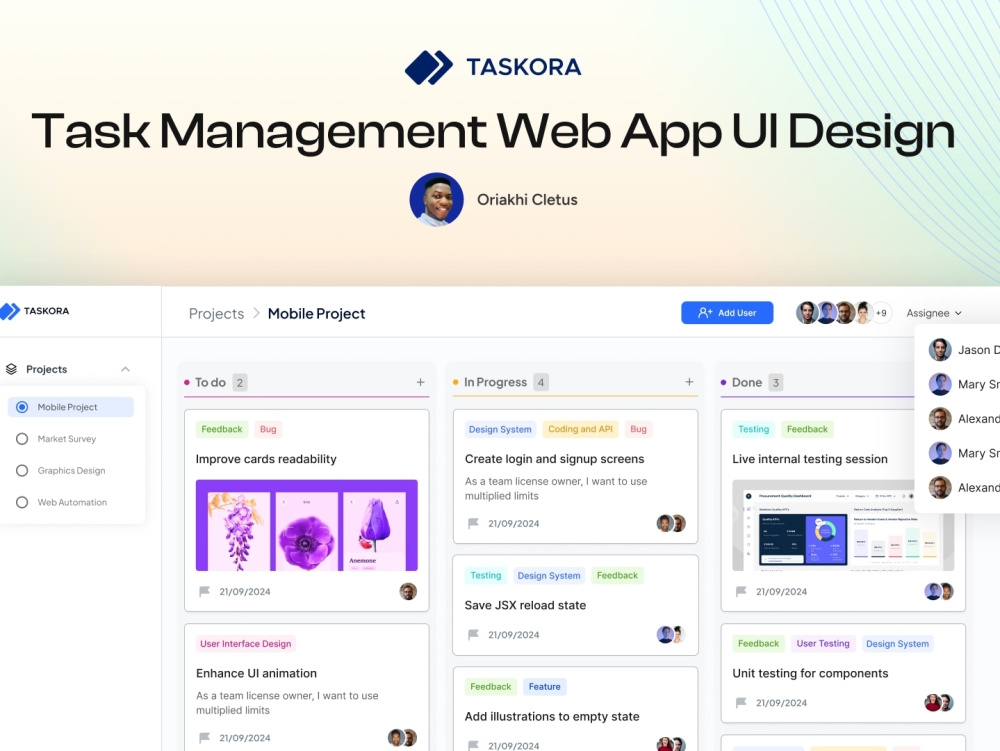Click flag icon on Save JSX reload card

(x=473, y=635)
